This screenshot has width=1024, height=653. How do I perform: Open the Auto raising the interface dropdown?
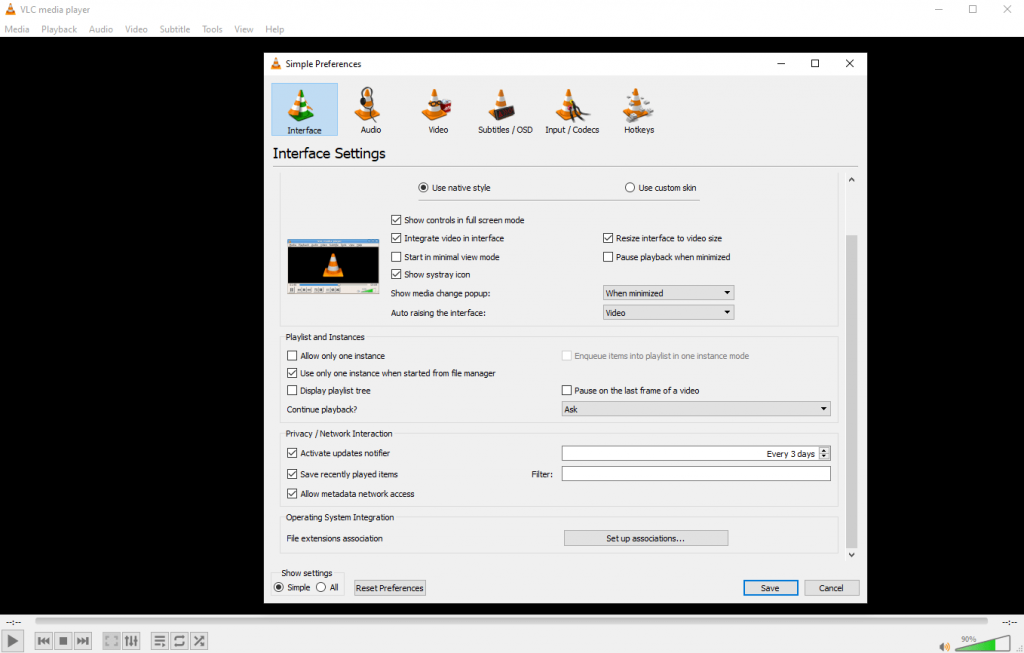click(x=668, y=313)
